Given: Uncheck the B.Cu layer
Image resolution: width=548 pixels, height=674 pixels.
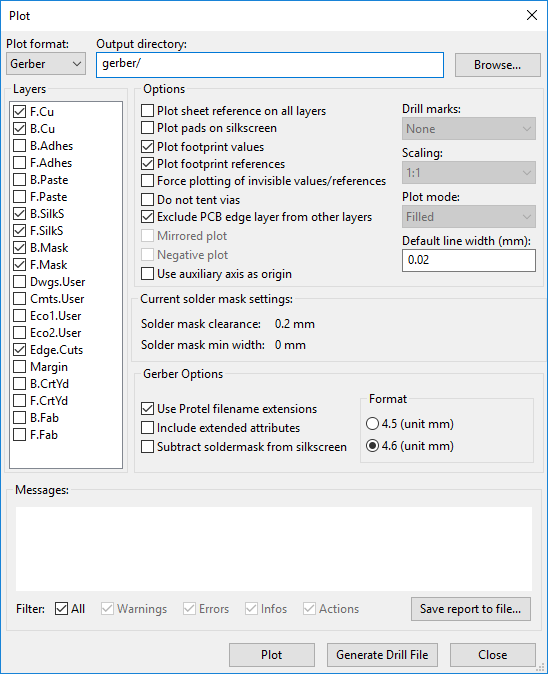Looking at the screenshot, I should 19,129.
